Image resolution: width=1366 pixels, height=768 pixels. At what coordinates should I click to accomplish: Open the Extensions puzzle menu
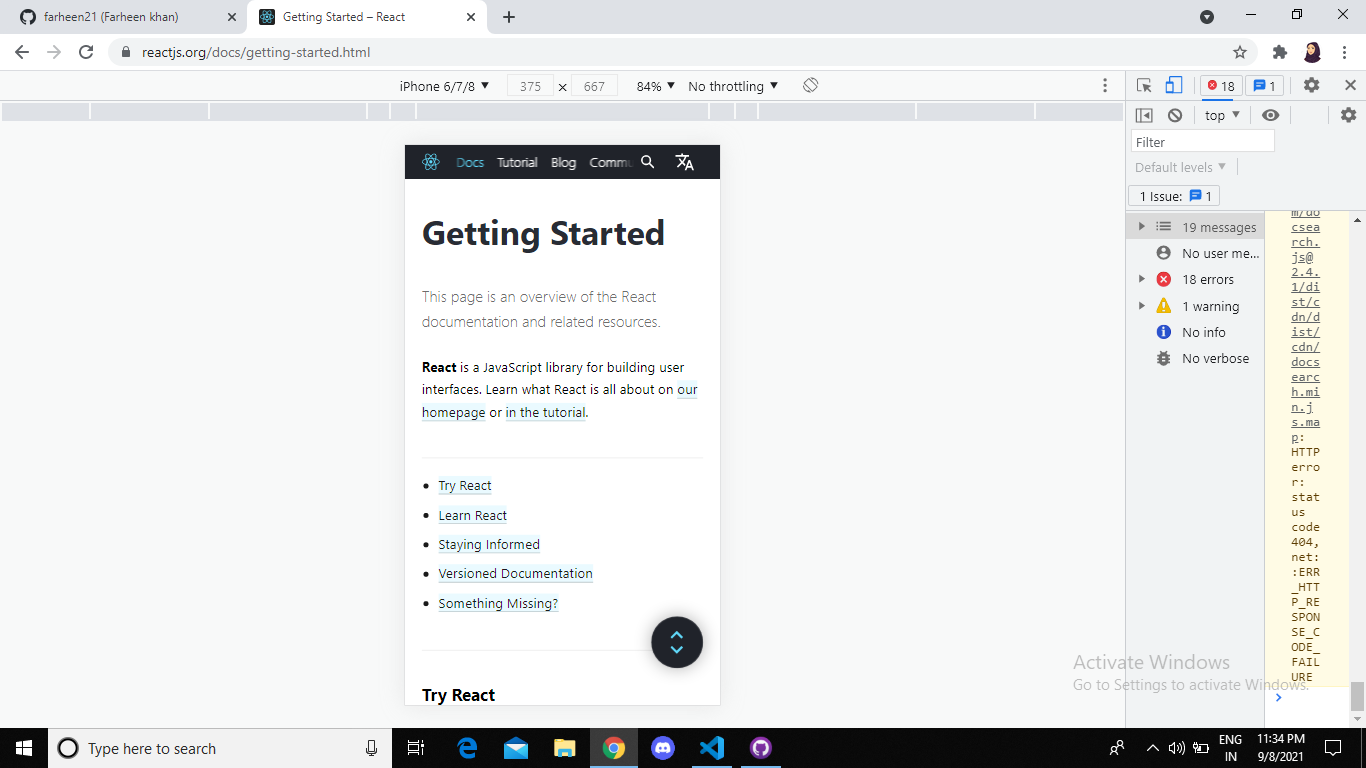(x=1280, y=52)
